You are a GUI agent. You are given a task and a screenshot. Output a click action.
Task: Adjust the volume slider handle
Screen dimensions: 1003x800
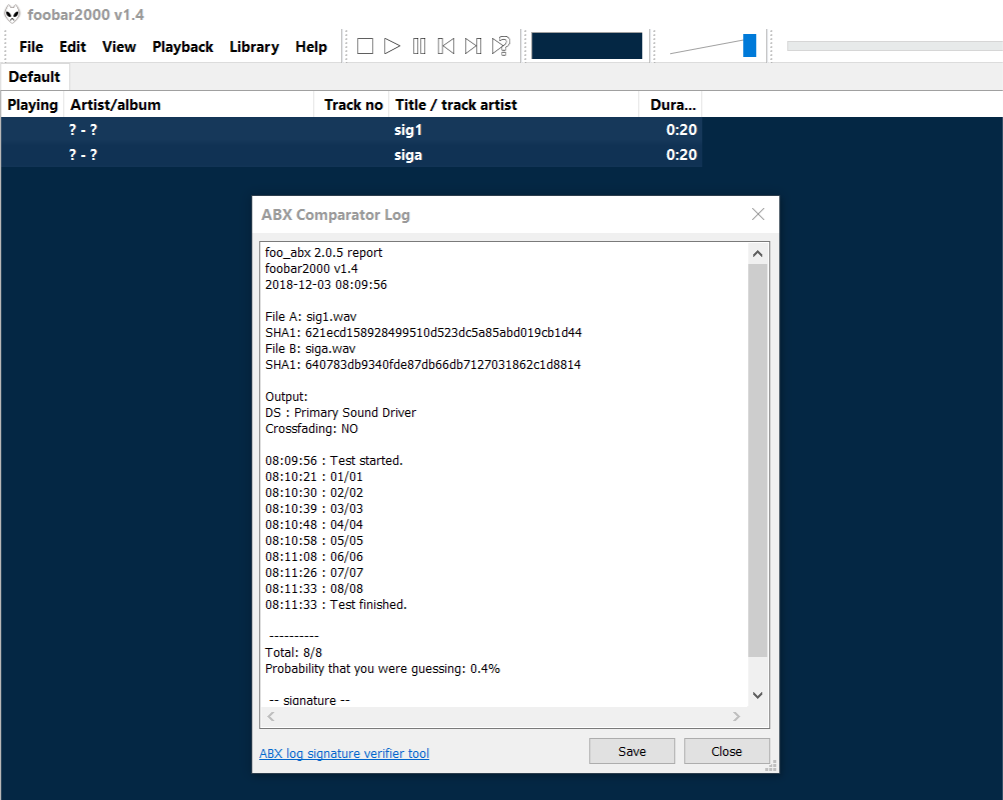749,45
